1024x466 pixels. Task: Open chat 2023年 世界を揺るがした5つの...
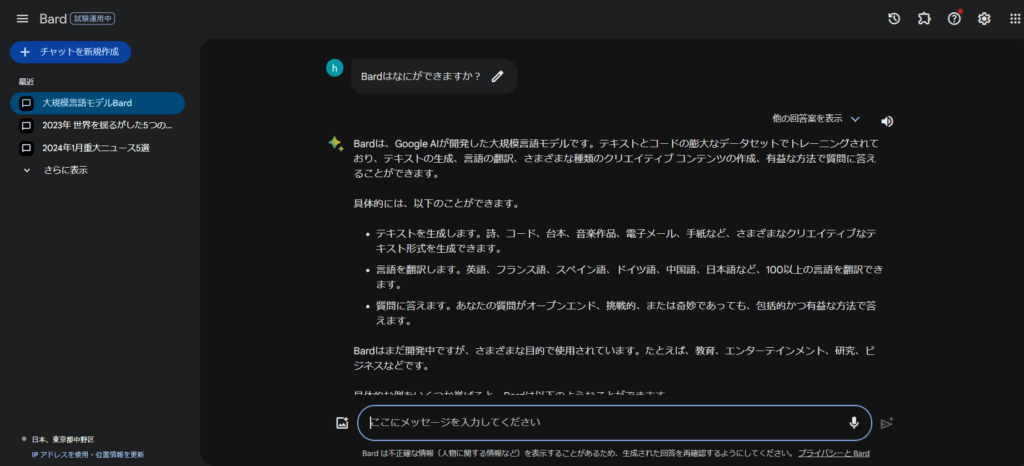click(x=97, y=125)
